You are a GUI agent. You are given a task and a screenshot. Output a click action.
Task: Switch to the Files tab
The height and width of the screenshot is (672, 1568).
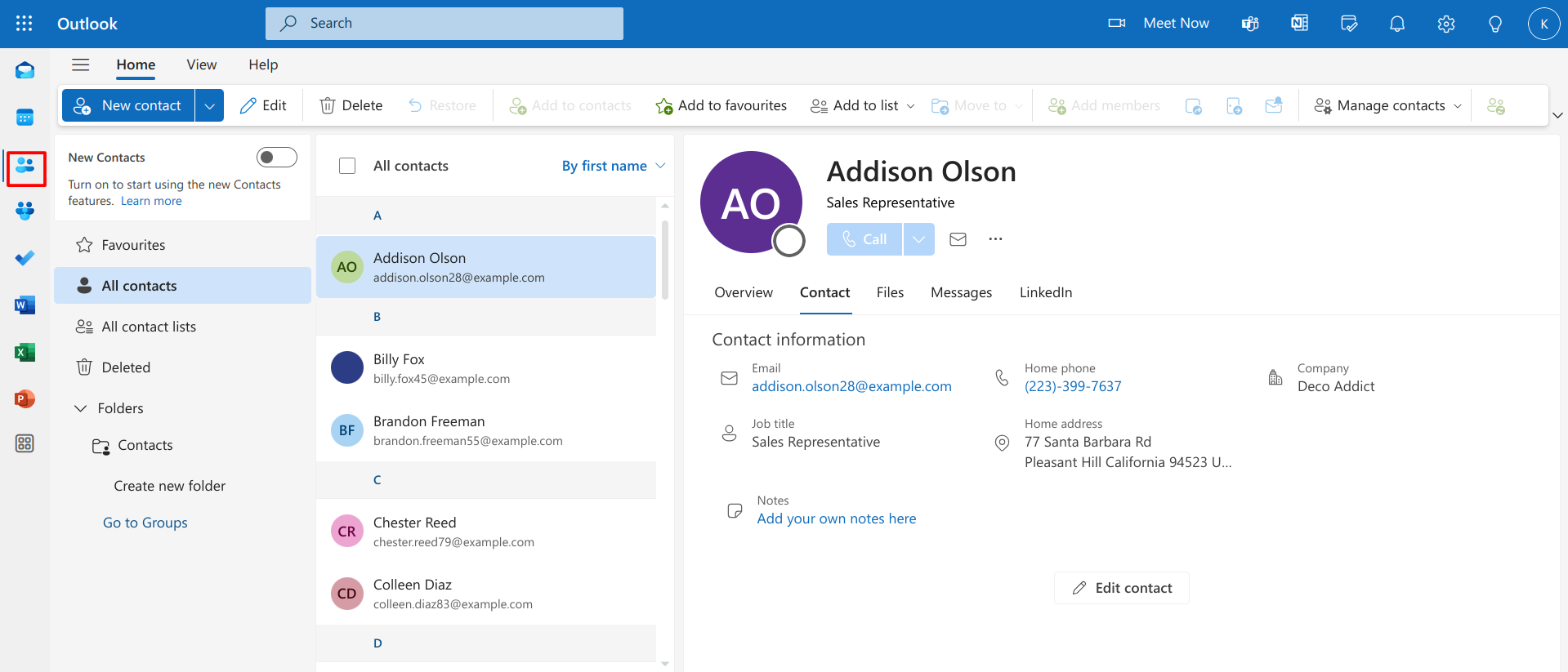[890, 292]
